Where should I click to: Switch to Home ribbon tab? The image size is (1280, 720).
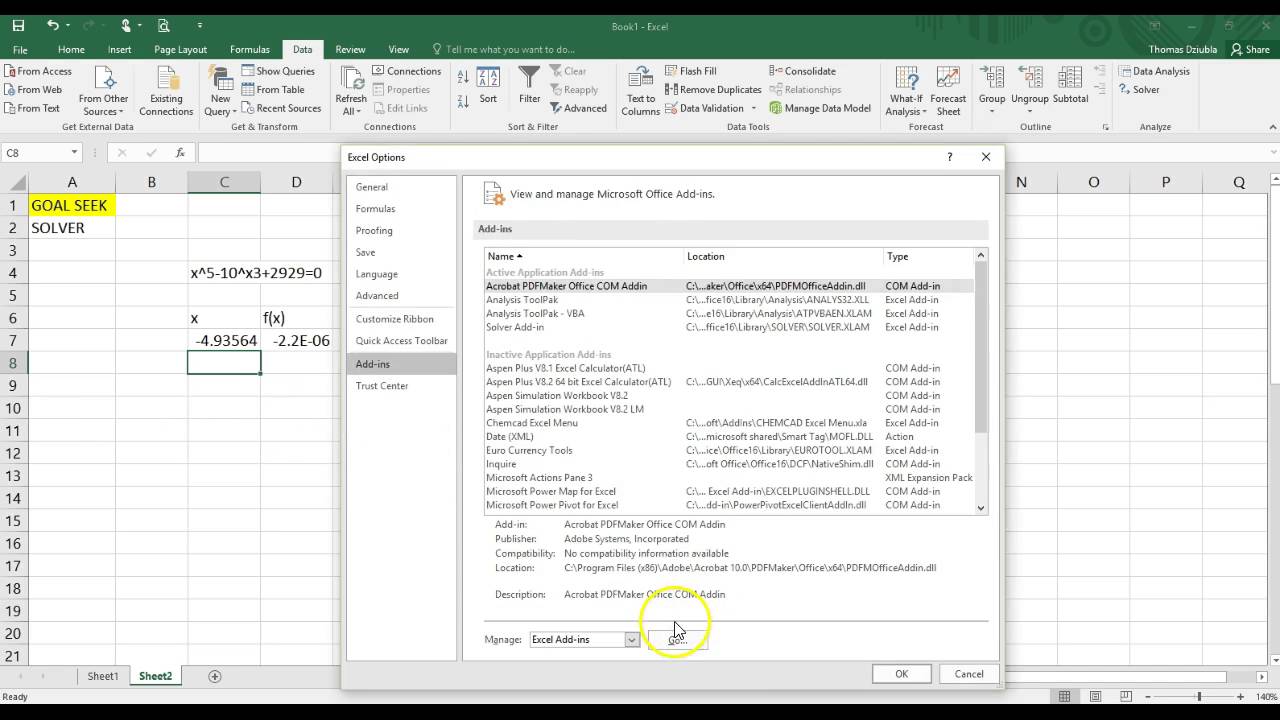[x=71, y=49]
